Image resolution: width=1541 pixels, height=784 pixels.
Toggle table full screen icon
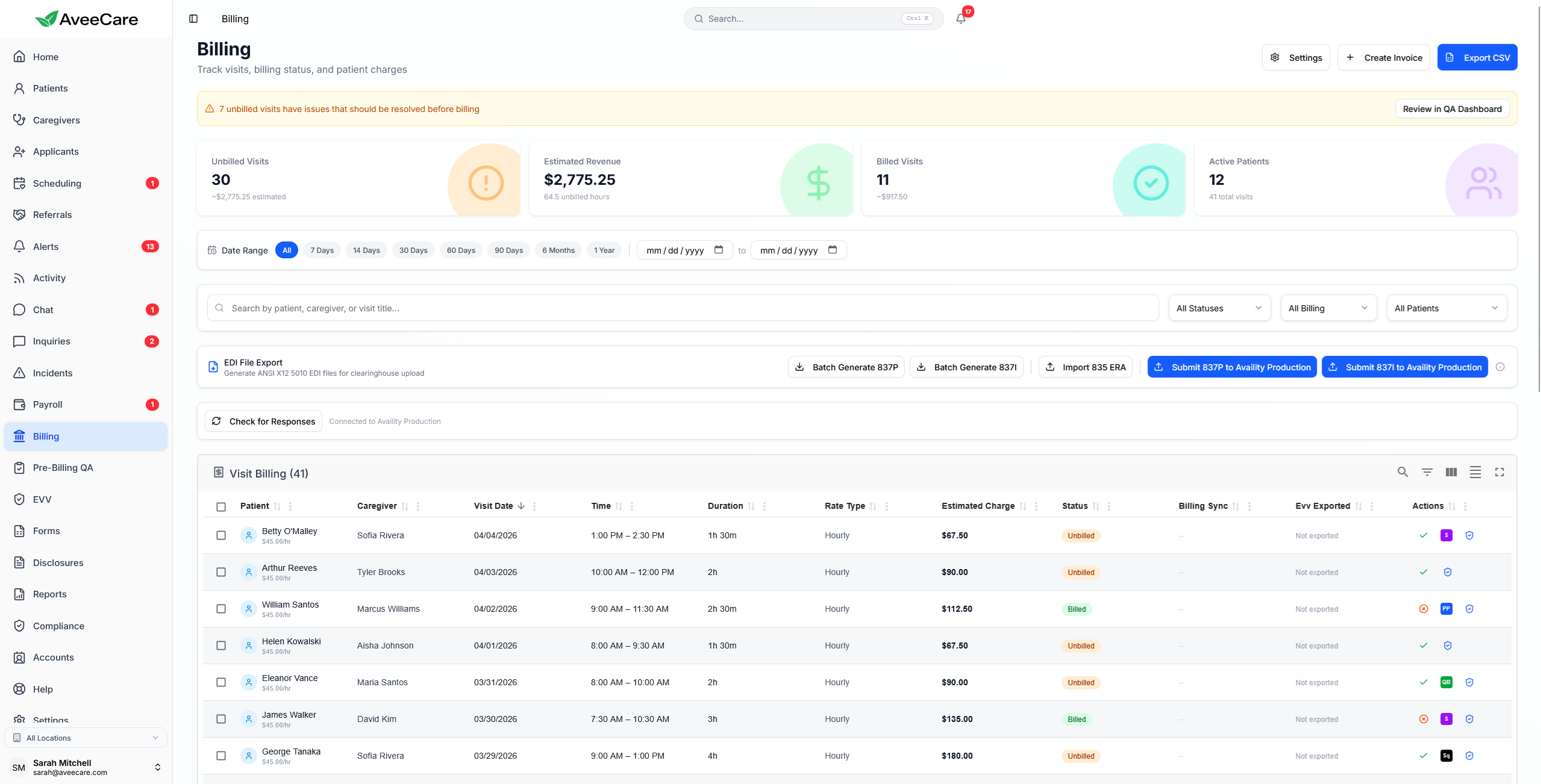pos(1499,473)
